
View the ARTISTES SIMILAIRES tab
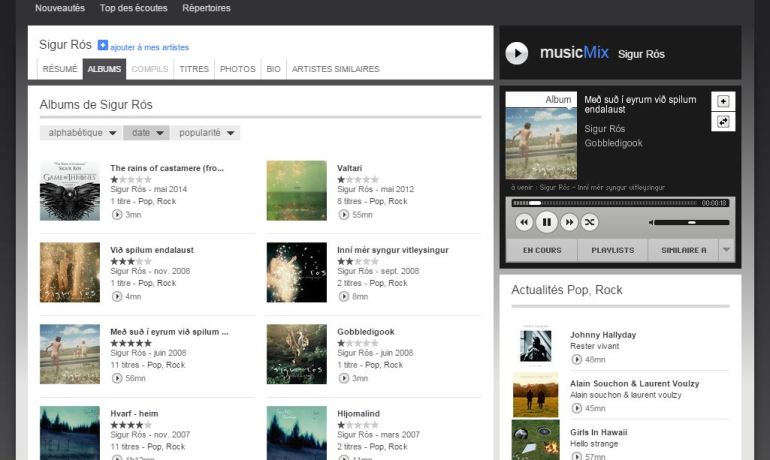(x=335, y=69)
